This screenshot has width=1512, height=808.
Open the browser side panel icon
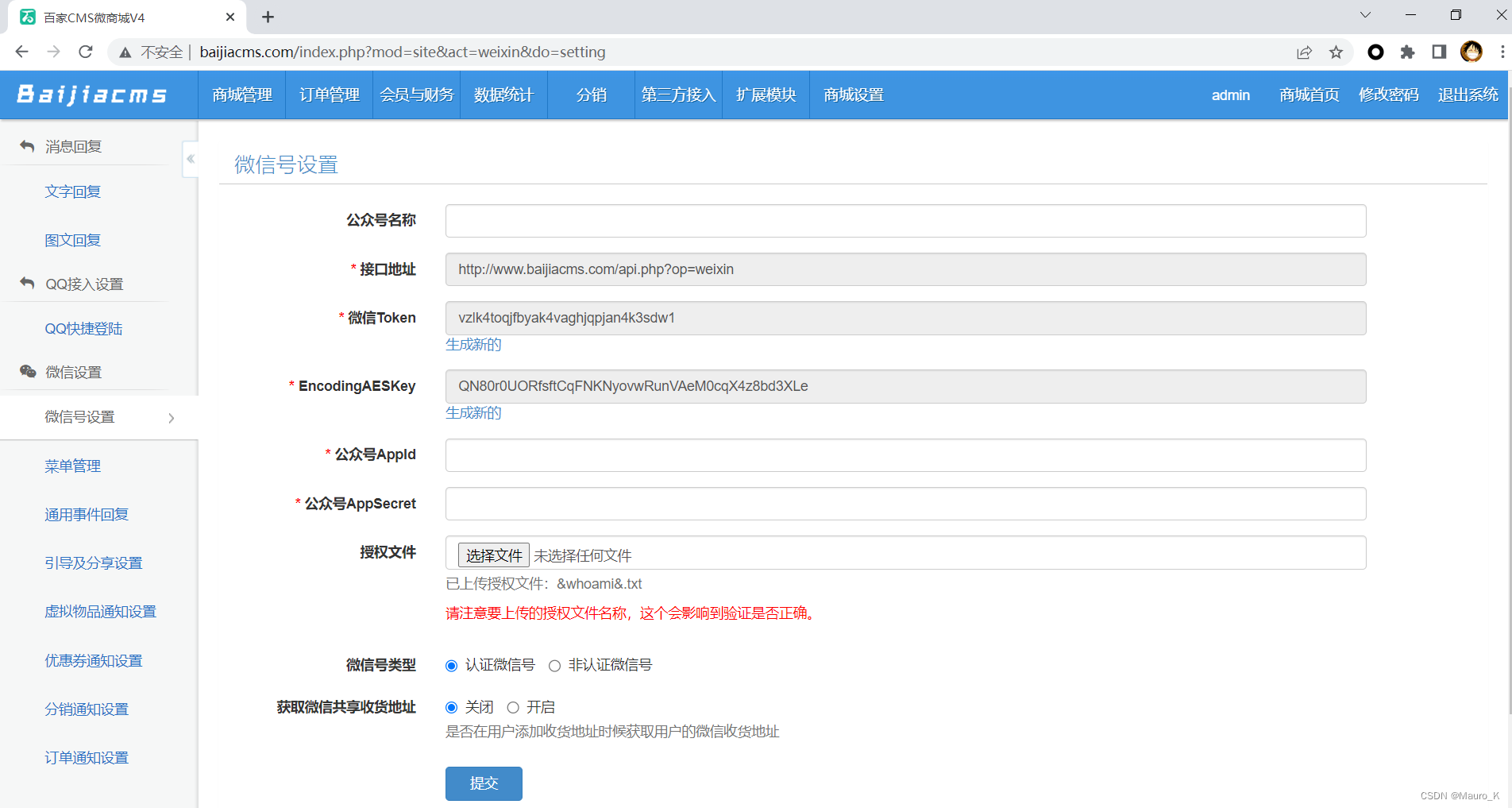point(1439,52)
